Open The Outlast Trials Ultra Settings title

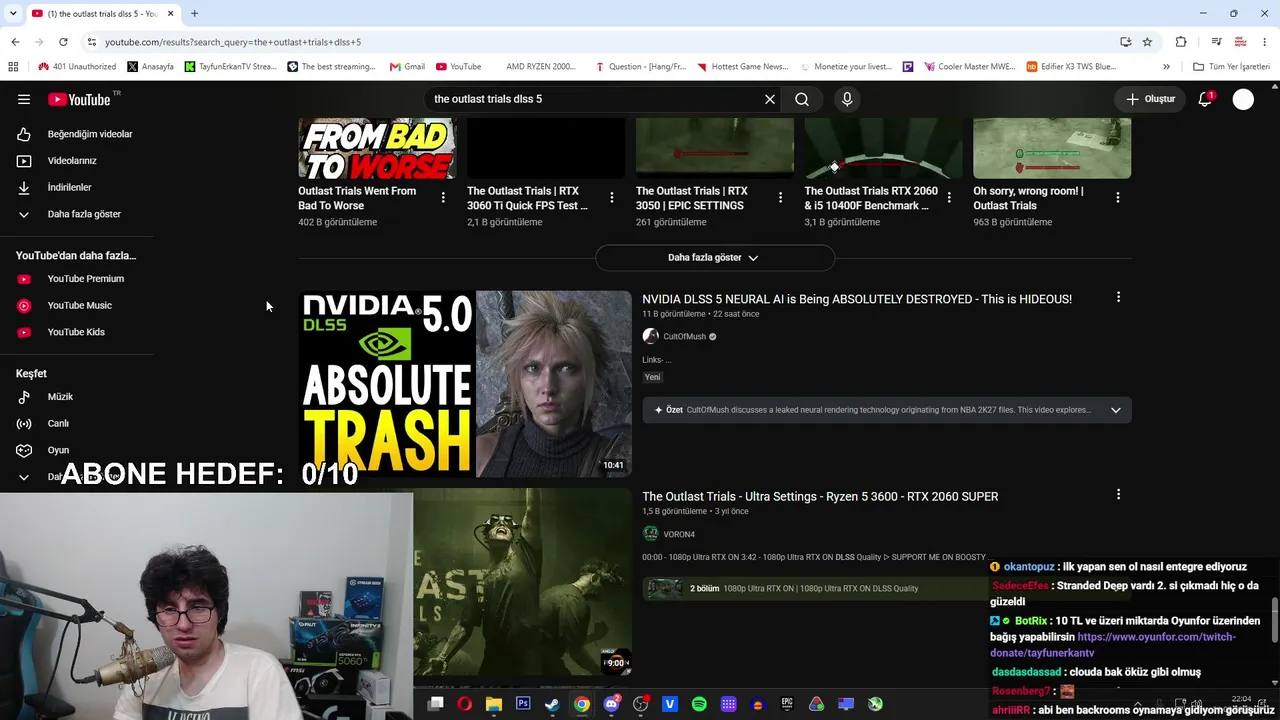[820, 496]
